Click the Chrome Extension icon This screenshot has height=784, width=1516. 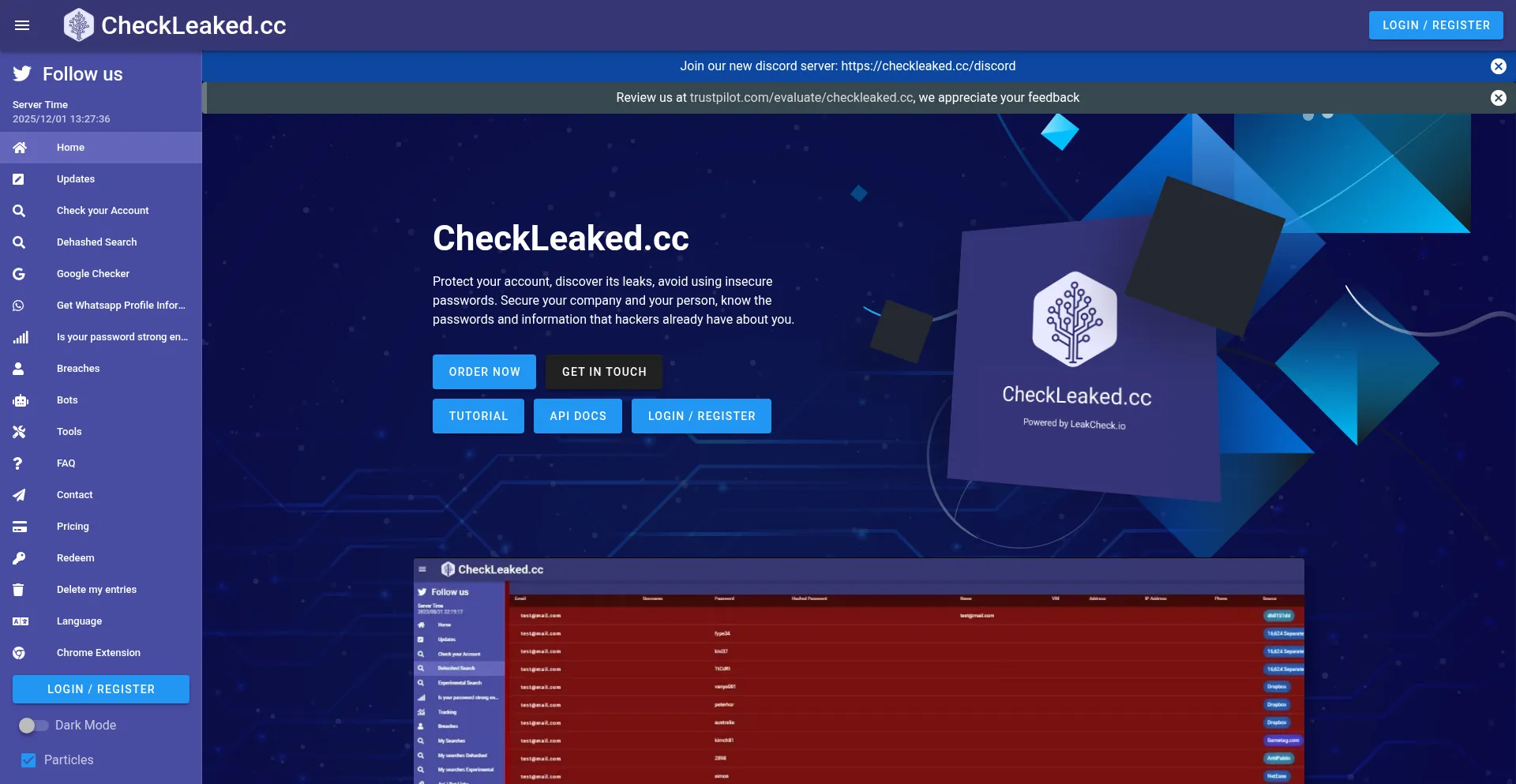coord(19,653)
